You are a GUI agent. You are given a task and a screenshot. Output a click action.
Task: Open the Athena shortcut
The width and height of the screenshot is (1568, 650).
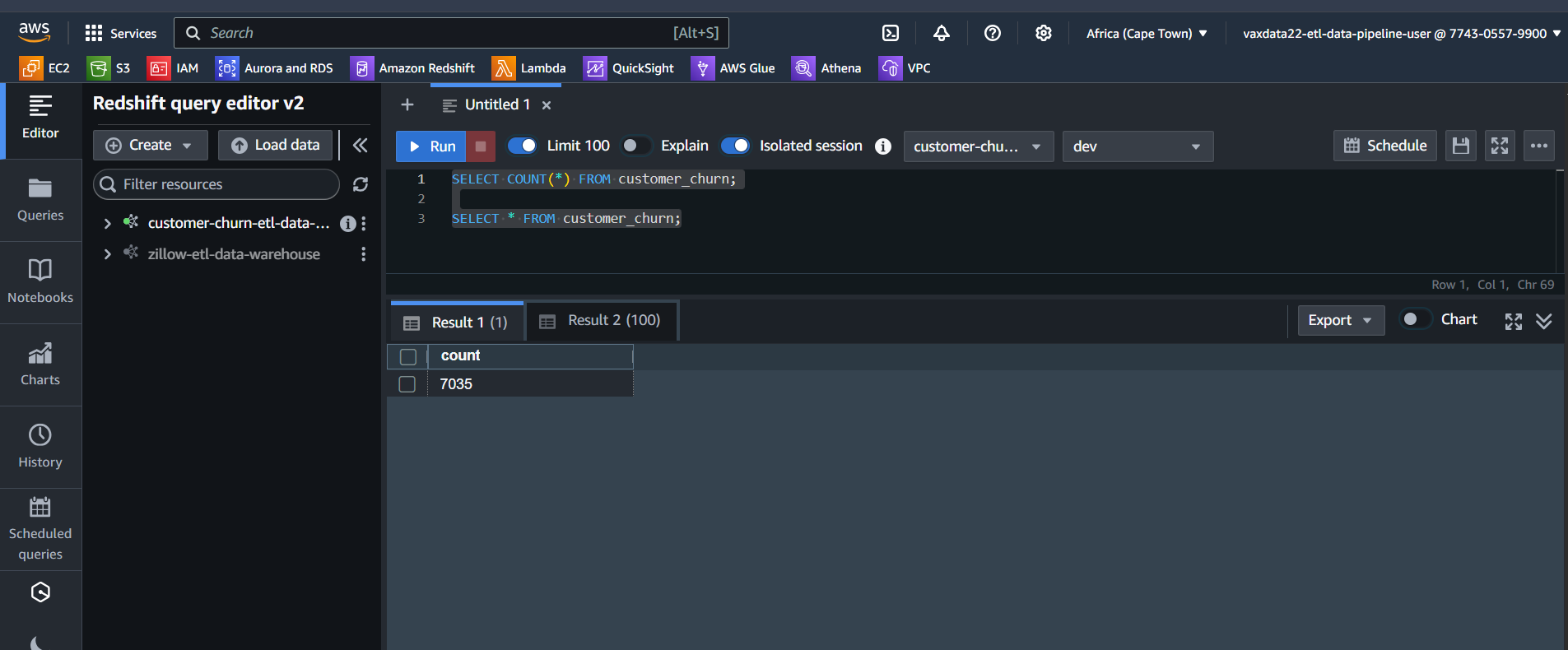[x=826, y=67]
